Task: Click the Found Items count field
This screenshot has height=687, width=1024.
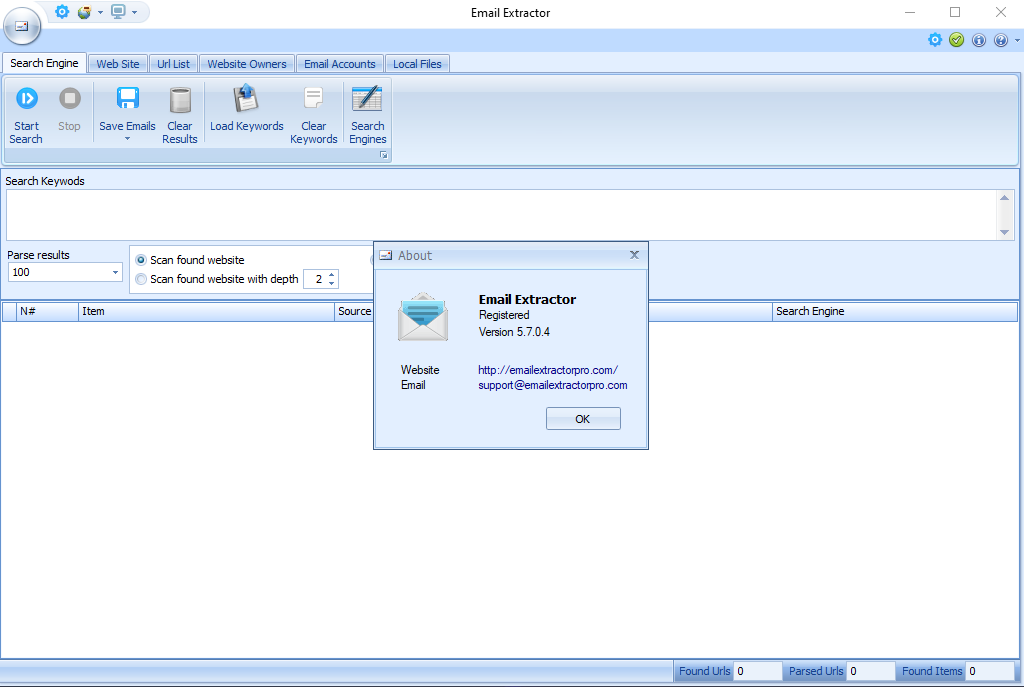Action: (991, 671)
